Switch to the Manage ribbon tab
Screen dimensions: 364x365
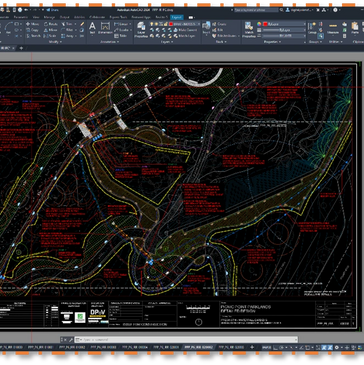[x=49, y=17]
